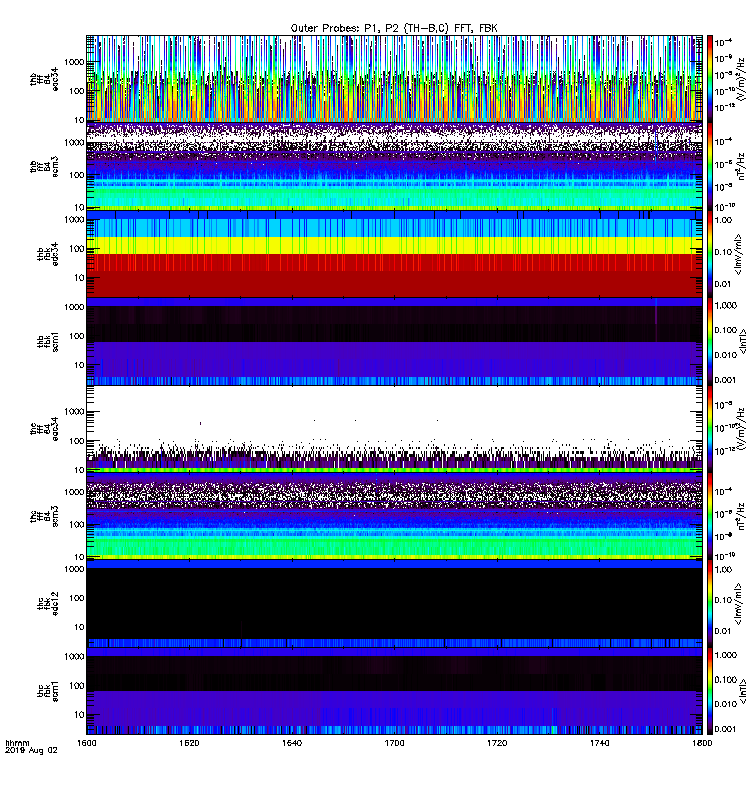Click the nT²/Hz color bar of thb scm3
This screenshot has width=750, height=800.
pos(709,166)
